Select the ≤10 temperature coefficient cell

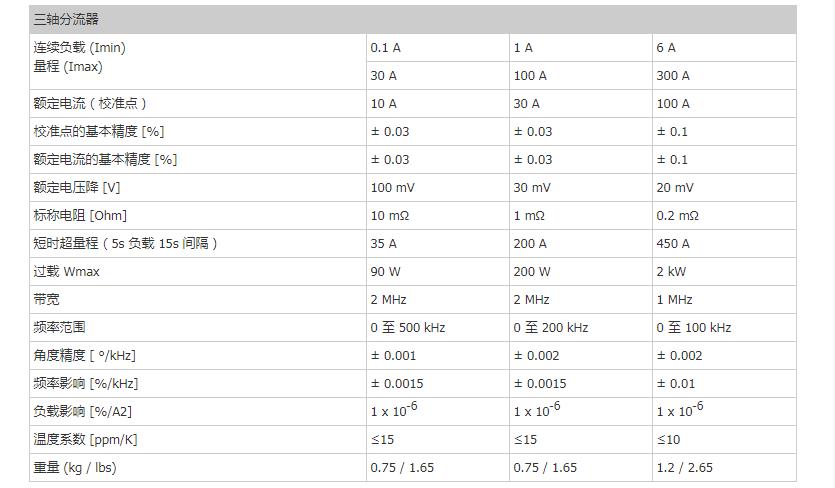pos(667,439)
